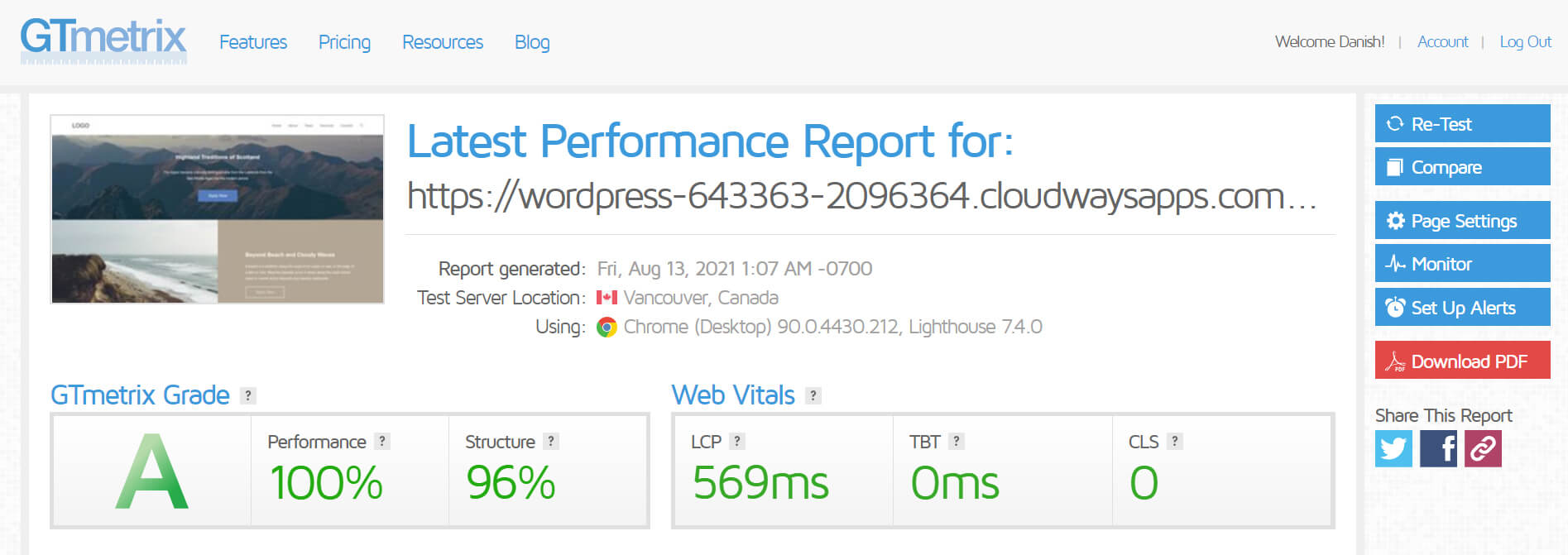Show help tooltip for CLS metric

click(x=1174, y=441)
